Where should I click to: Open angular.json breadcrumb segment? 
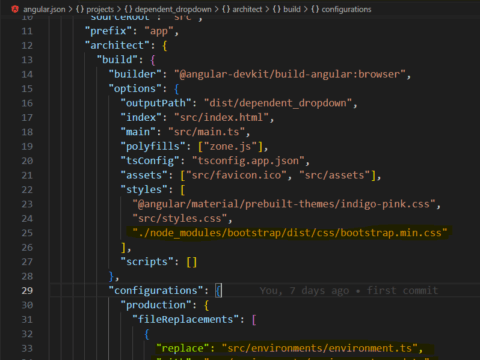pos(44,9)
